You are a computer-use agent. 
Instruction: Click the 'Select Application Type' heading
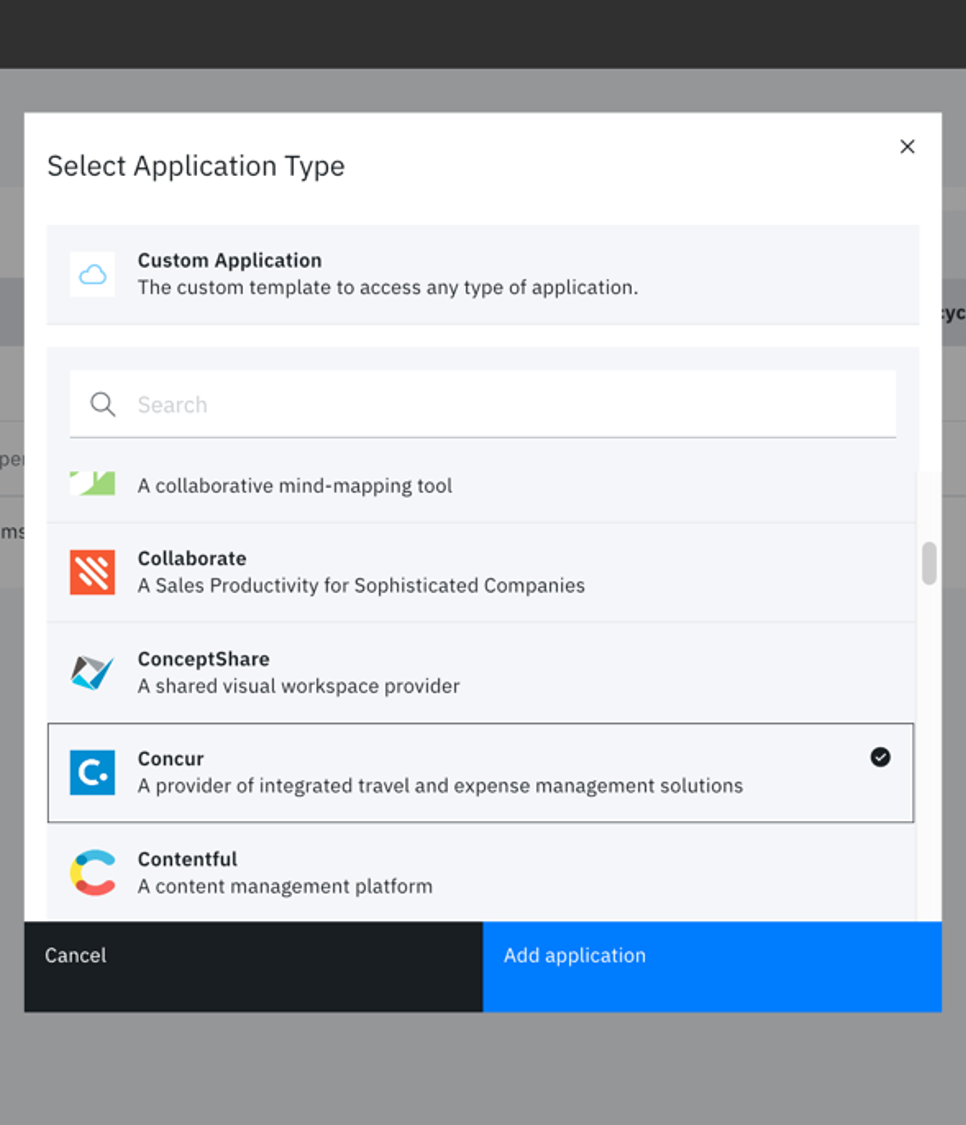[x=196, y=166]
